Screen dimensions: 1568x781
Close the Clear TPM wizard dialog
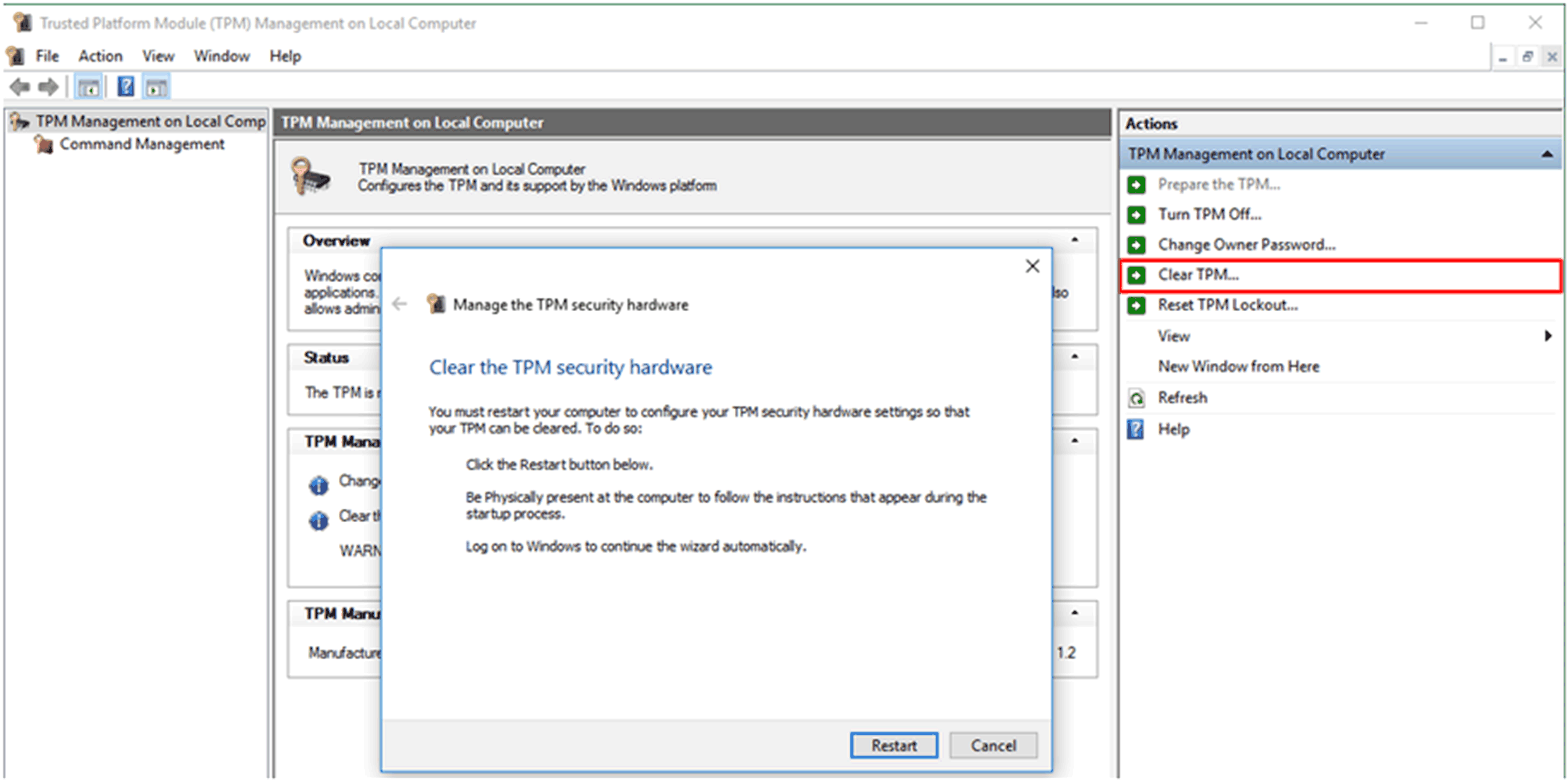tap(1032, 266)
